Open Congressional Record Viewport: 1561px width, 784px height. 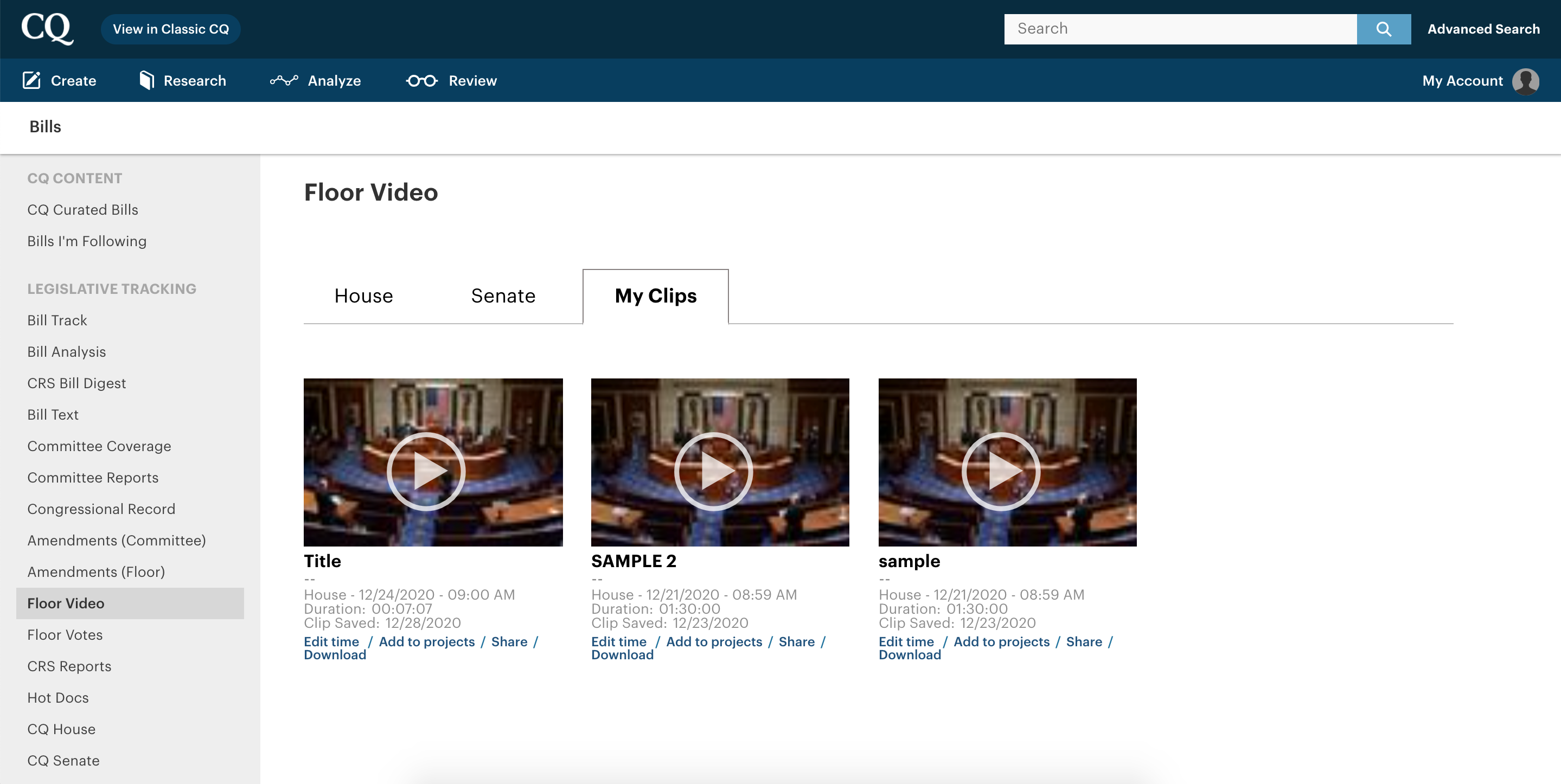click(x=101, y=510)
